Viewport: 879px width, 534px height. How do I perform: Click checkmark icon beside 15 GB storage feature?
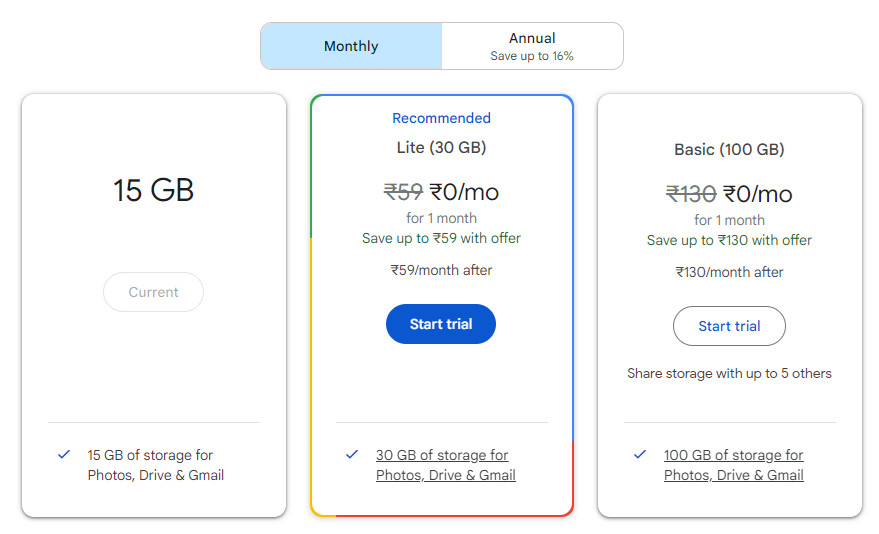pyautogui.click(x=64, y=455)
